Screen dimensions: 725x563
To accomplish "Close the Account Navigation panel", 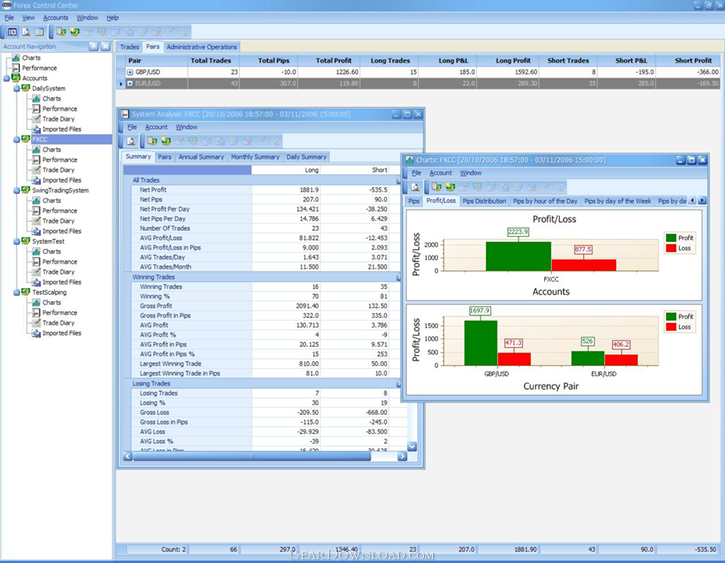I will click(105, 46).
